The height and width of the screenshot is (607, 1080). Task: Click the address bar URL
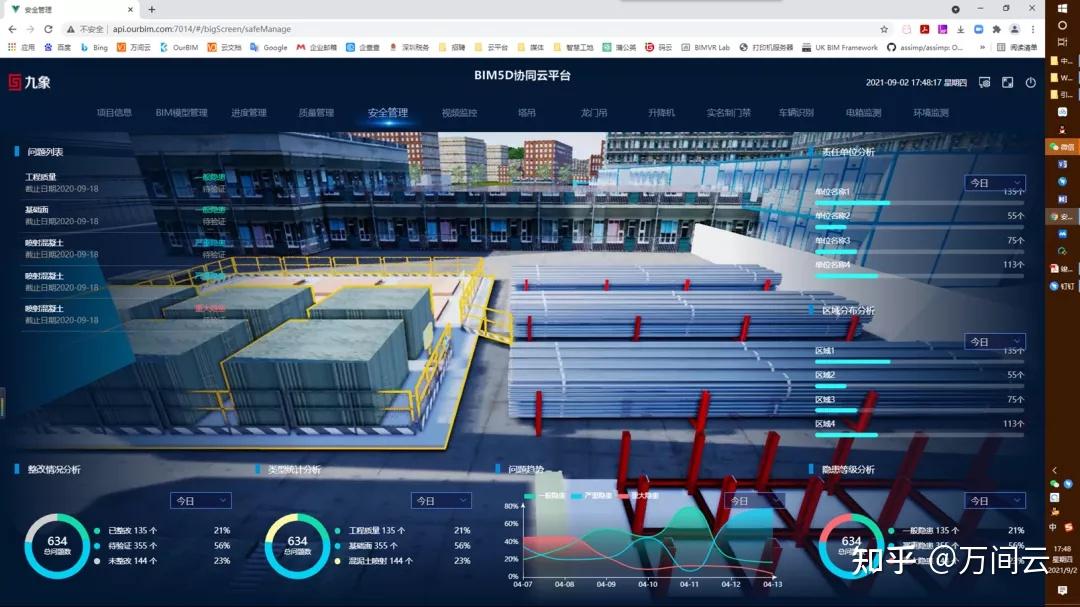[202, 29]
